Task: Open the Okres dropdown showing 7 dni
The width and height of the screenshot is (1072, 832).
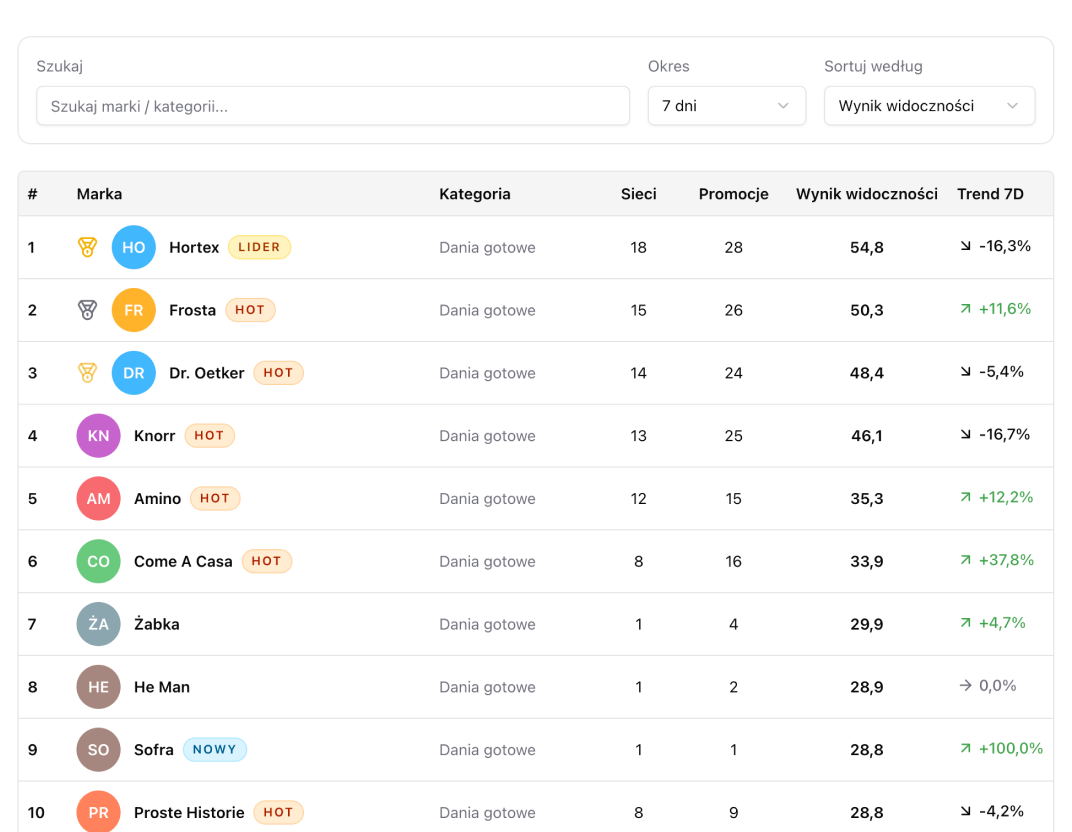Action: click(727, 106)
